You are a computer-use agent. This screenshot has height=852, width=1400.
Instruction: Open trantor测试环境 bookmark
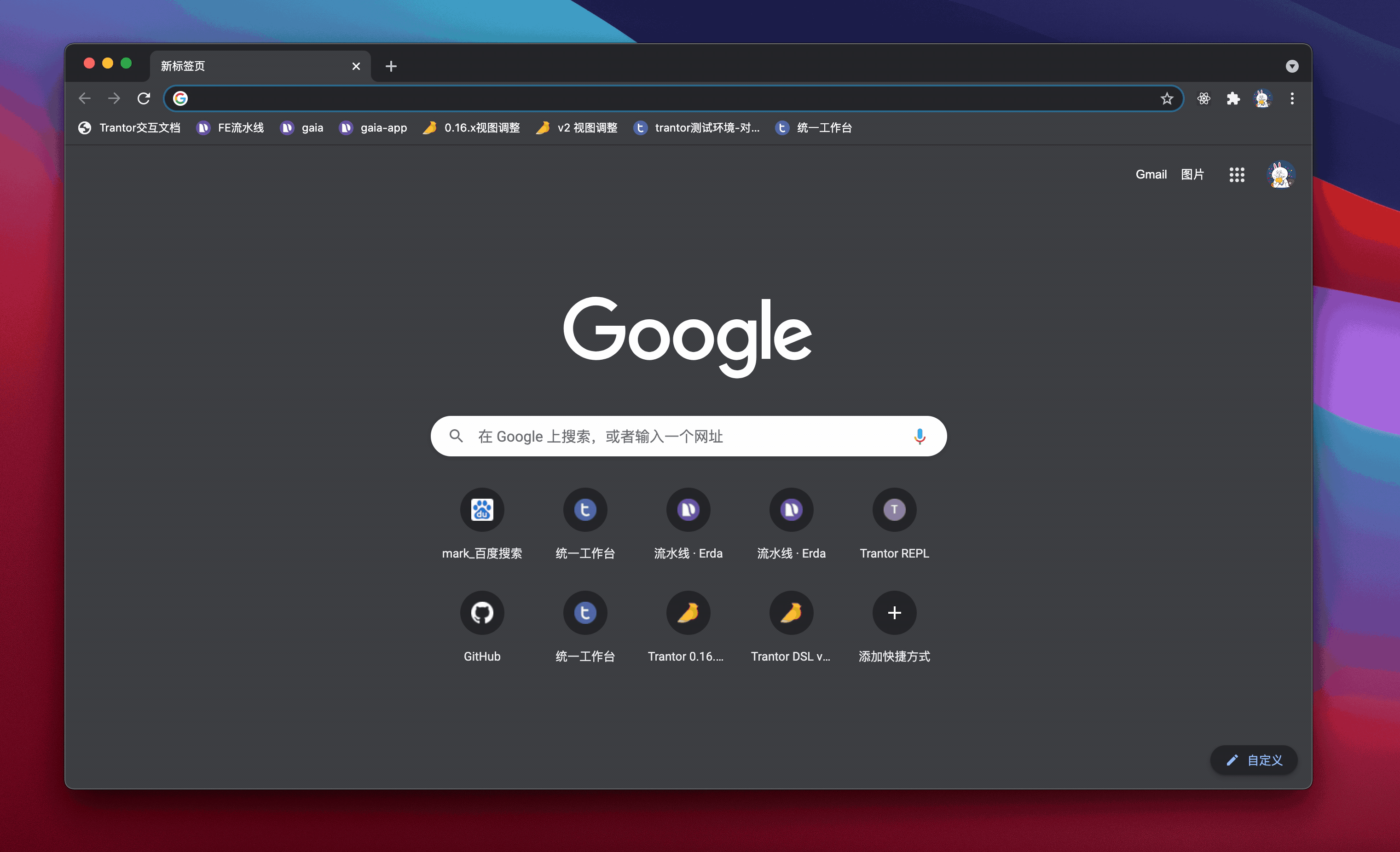pos(697,128)
